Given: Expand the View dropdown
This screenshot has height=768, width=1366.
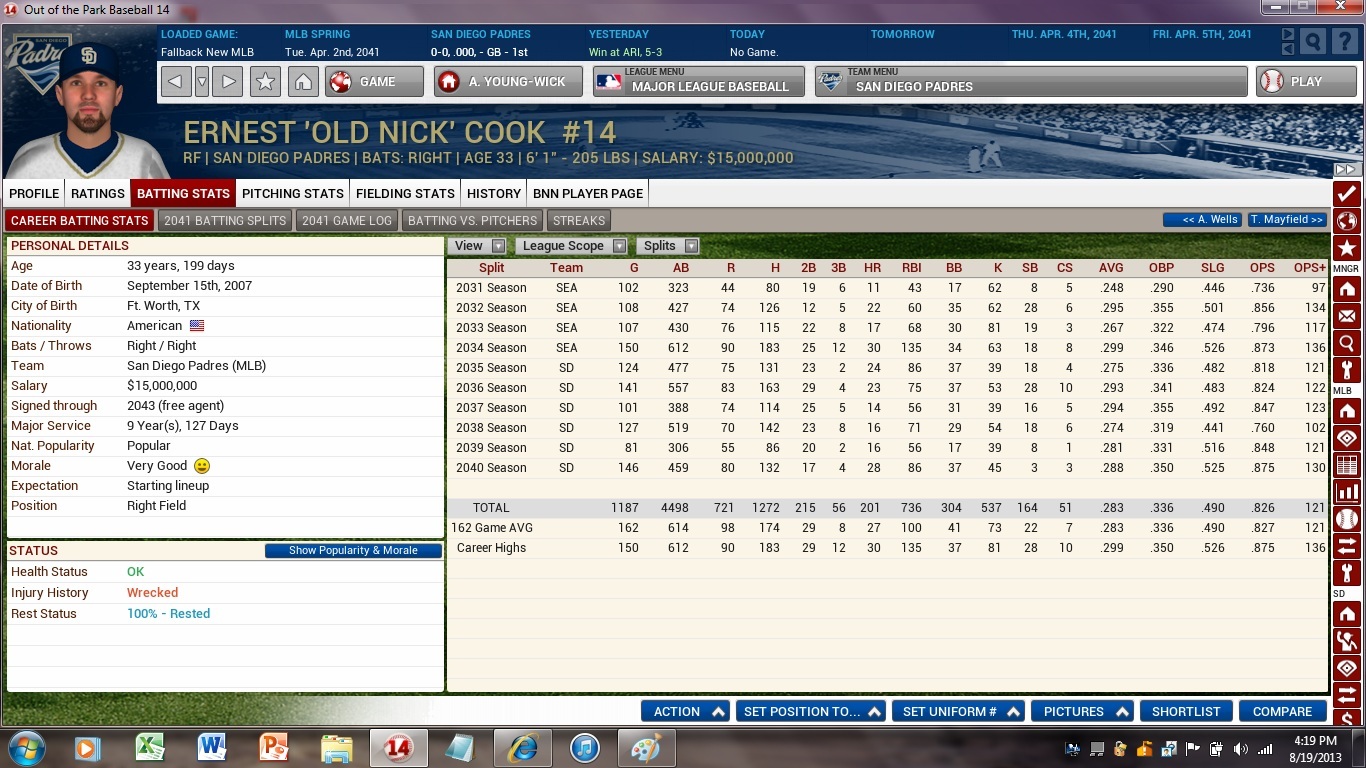Looking at the screenshot, I should 479,246.
